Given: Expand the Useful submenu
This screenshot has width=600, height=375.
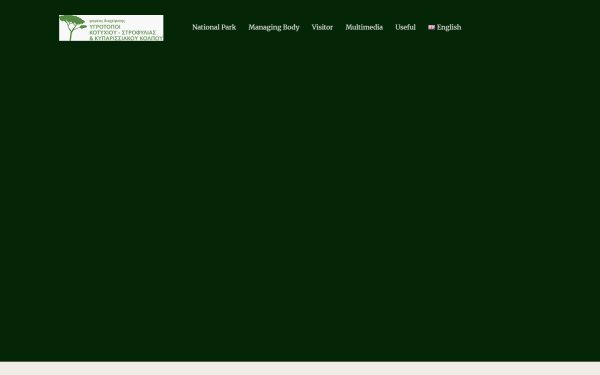Looking at the screenshot, I should click(x=405, y=27).
